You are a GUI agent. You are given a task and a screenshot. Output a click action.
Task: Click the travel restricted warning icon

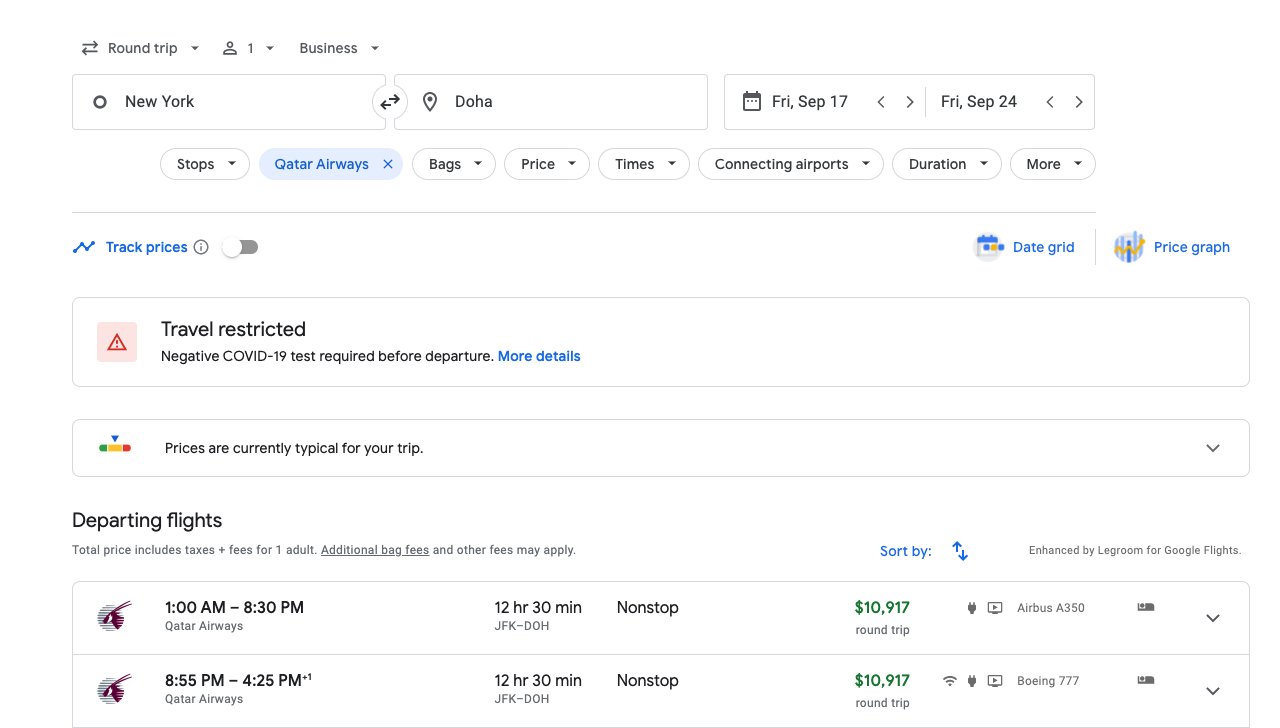coord(117,342)
